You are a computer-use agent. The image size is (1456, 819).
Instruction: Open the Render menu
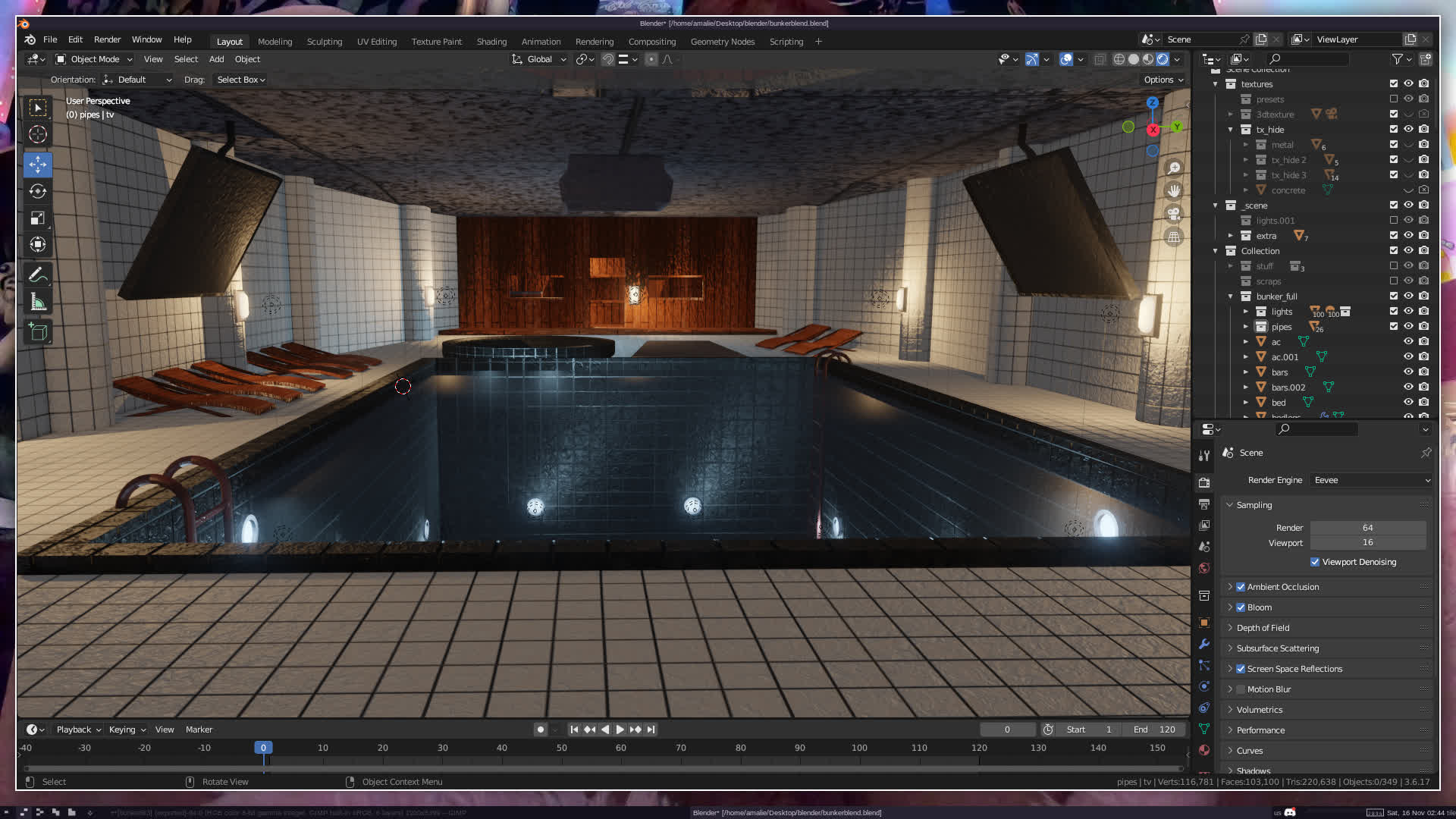pos(107,39)
